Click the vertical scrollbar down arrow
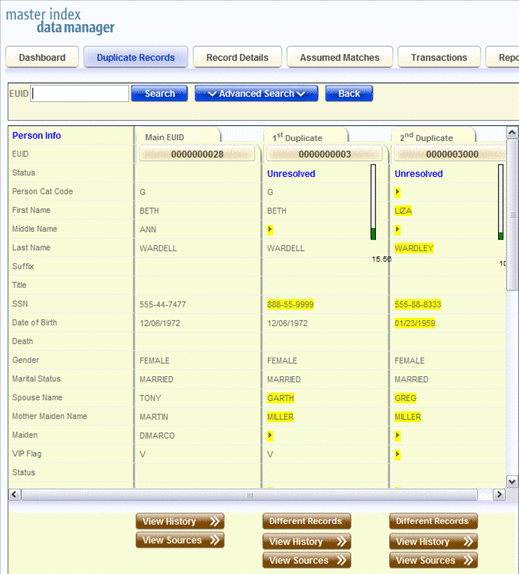Viewport: 519px width, 574px height. click(512, 481)
